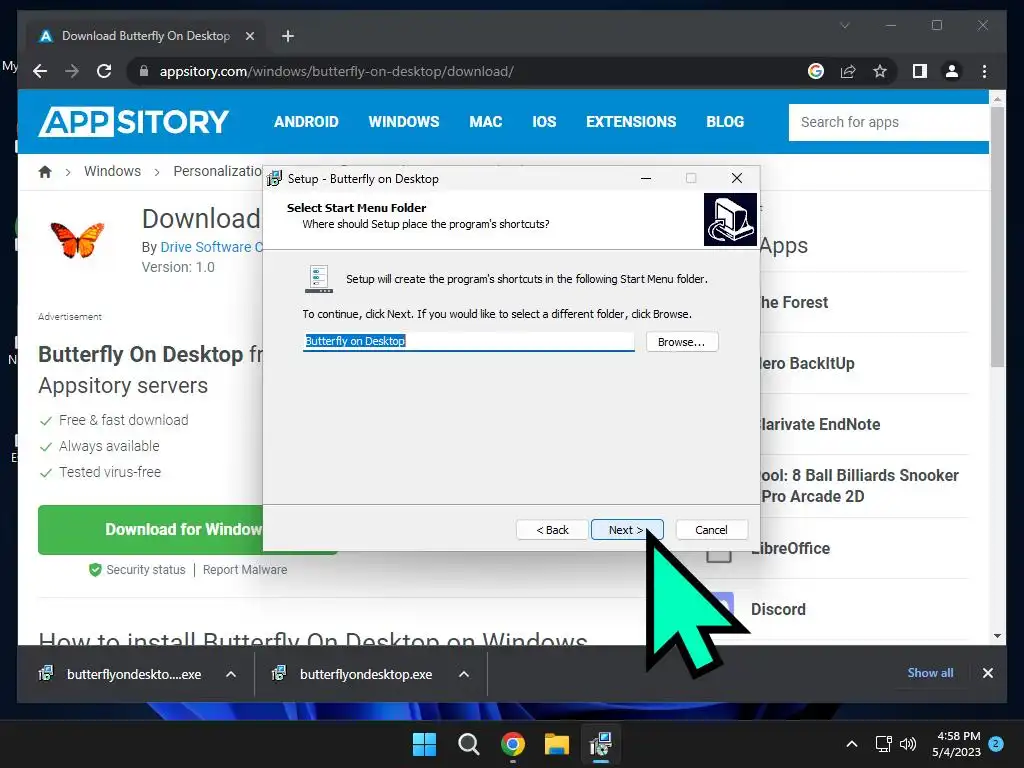Click Chrome icon in taskbar
This screenshot has height=768, width=1024.
coord(513,744)
